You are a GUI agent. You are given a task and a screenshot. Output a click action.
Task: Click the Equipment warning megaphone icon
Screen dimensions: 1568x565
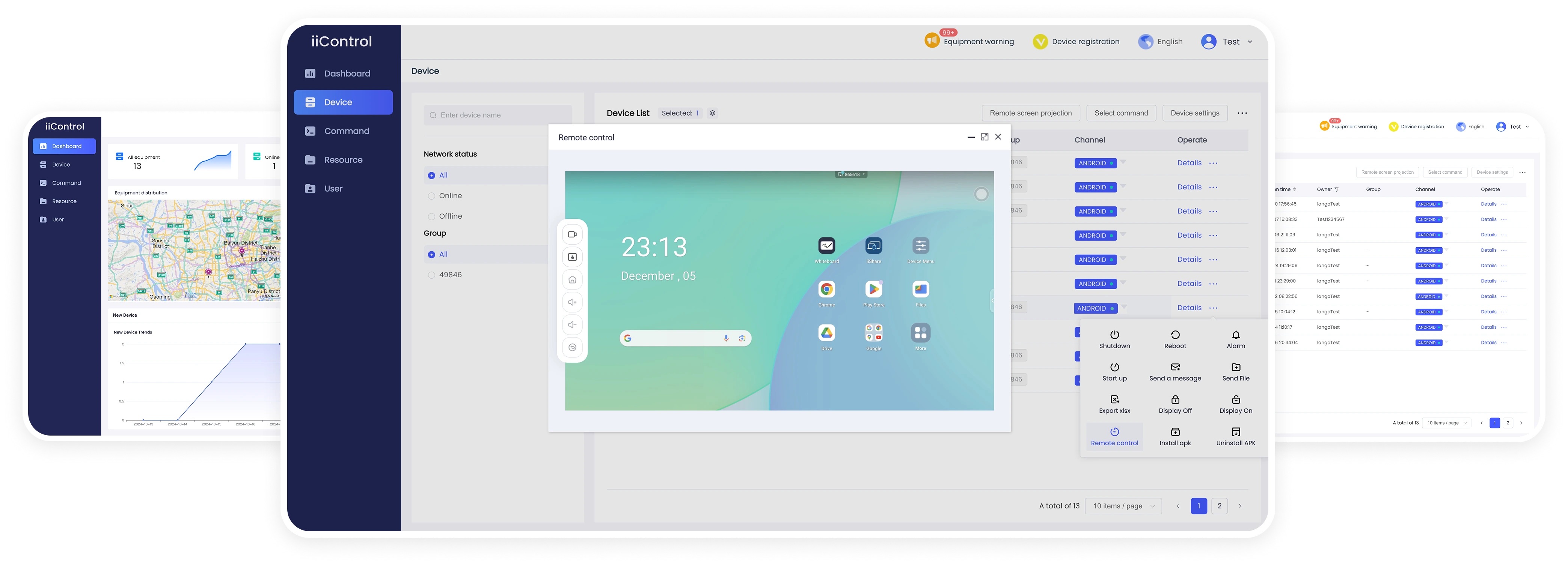931,41
